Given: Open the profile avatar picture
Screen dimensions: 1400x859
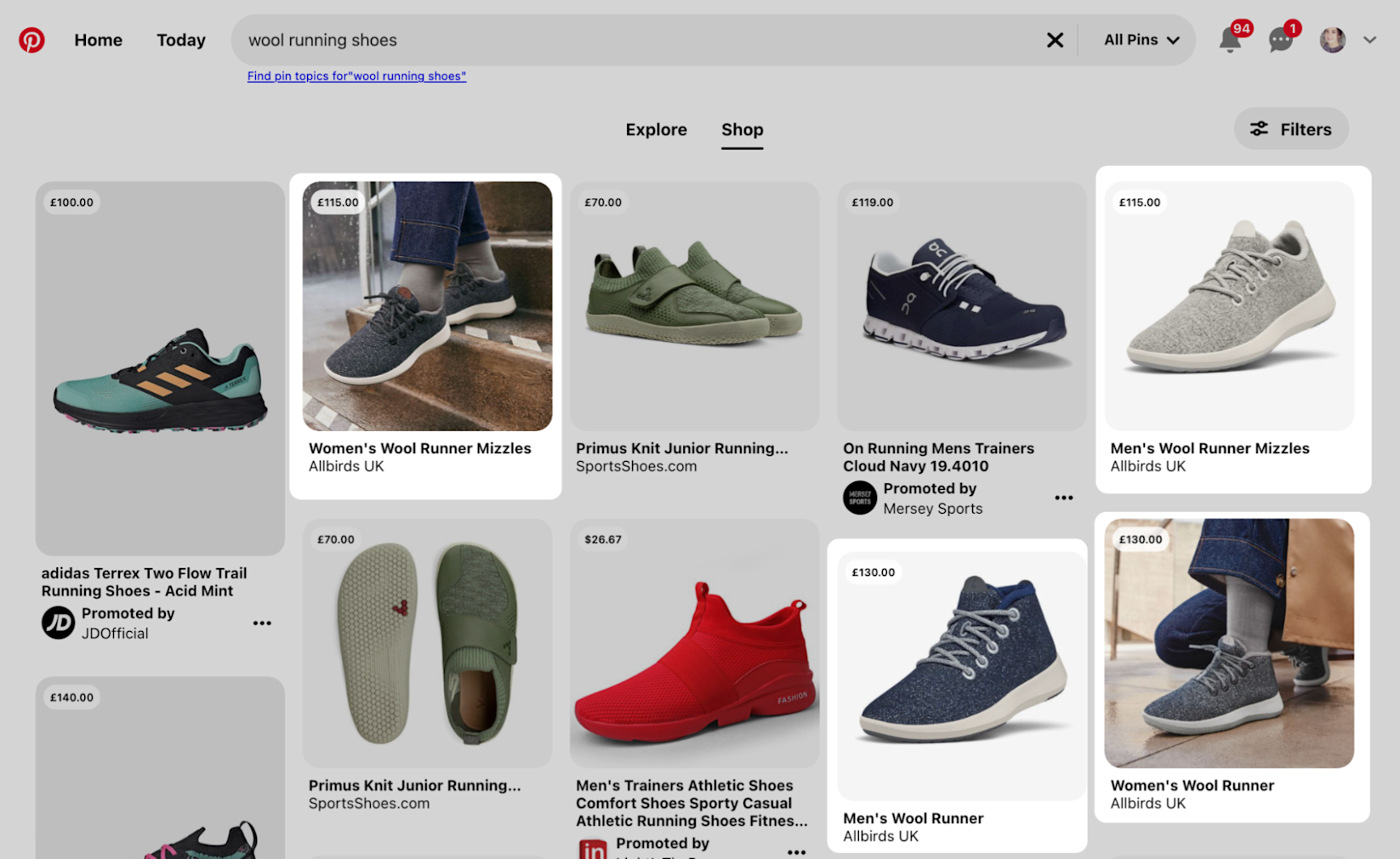Looking at the screenshot, I should click(1332, 40).
